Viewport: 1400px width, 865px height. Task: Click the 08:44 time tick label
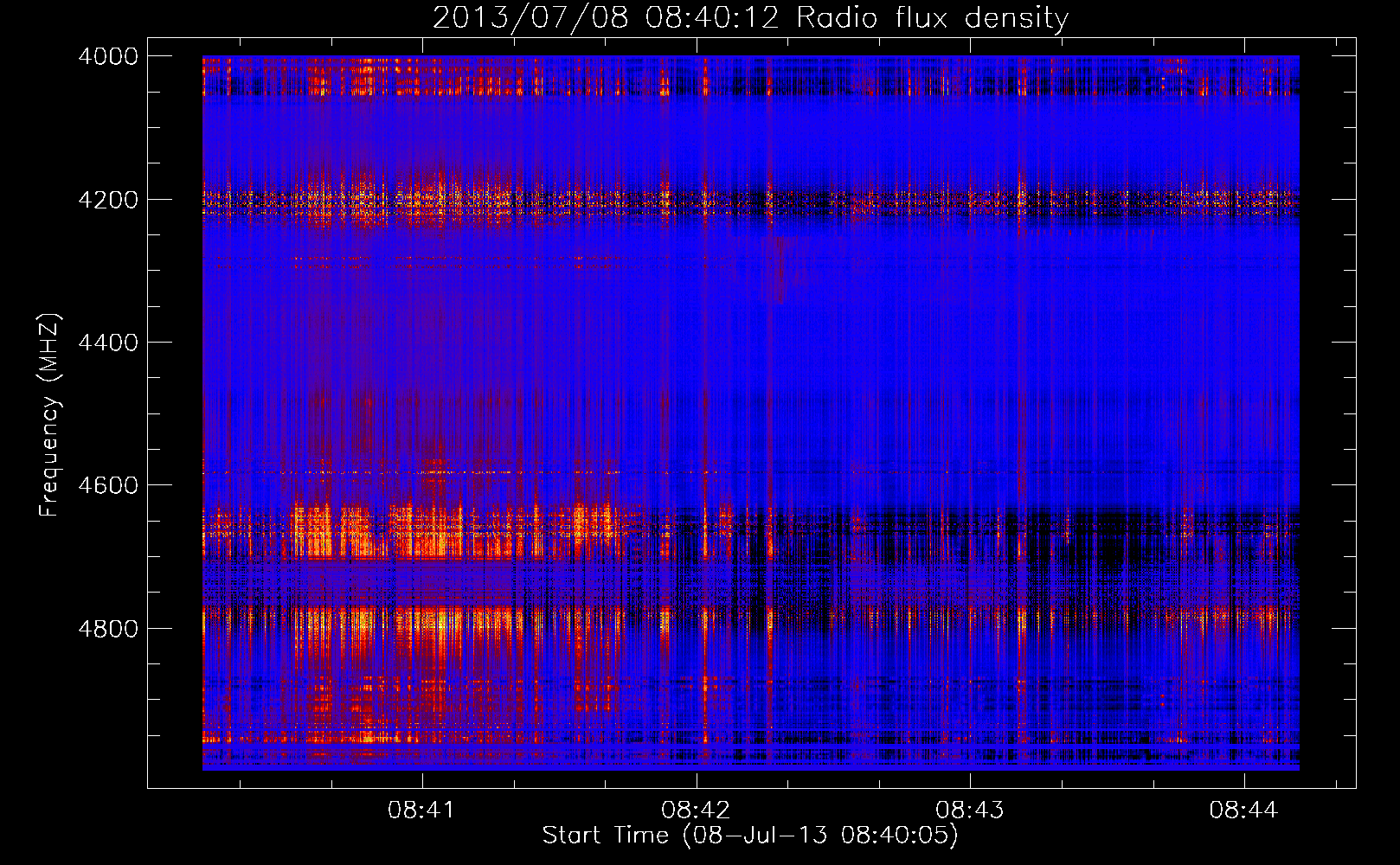[1243, 811]
